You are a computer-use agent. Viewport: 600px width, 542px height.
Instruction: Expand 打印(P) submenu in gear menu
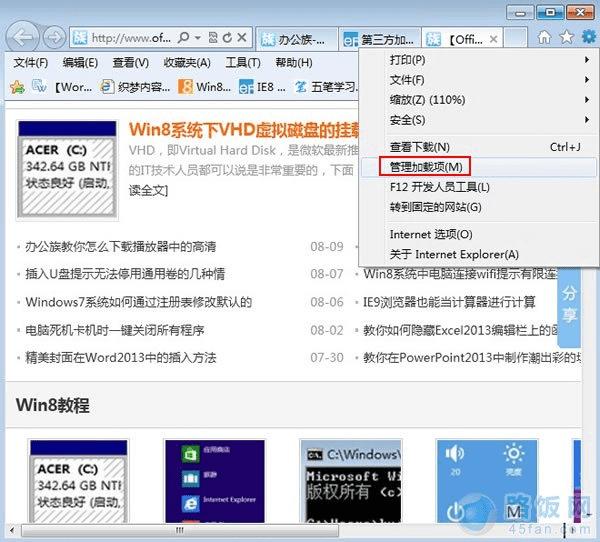coord(479,60)
